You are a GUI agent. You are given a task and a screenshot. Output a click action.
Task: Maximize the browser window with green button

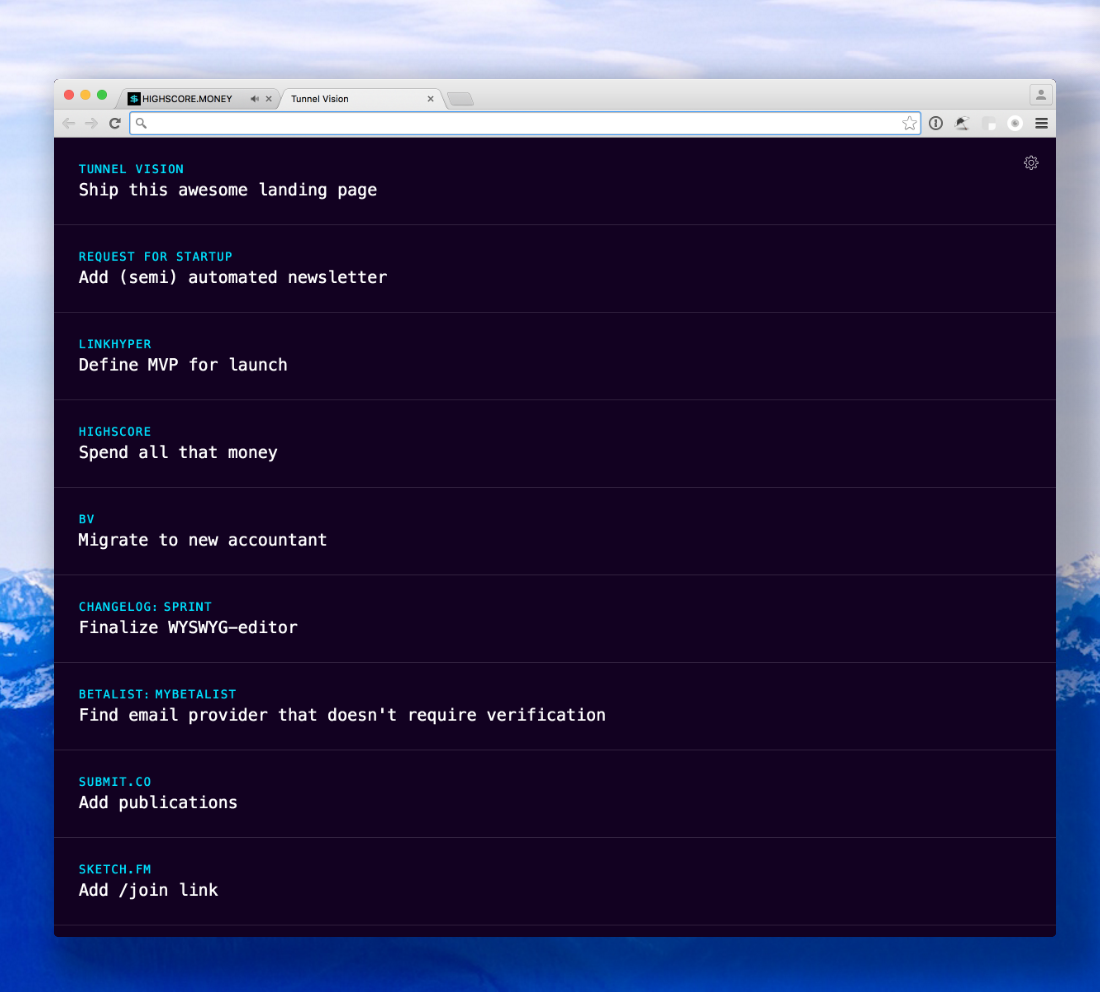tap(102, 95)
